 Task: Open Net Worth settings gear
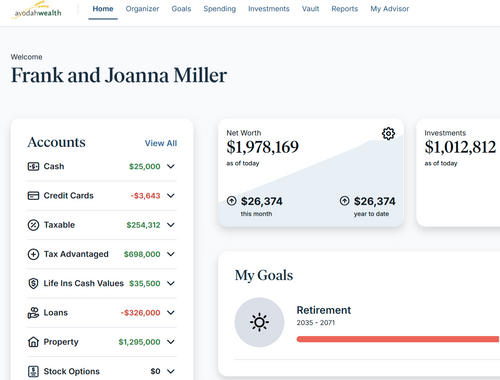pos(388,134)
